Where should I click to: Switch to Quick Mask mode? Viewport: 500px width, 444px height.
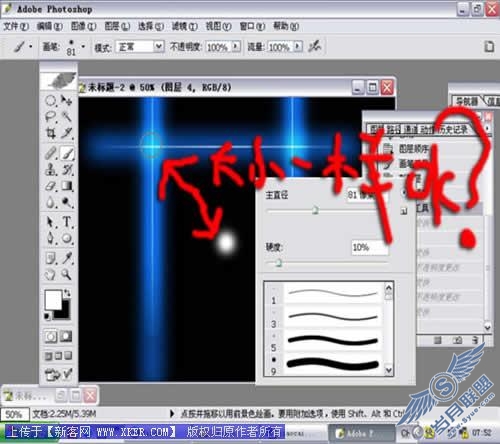coord(66,337)
